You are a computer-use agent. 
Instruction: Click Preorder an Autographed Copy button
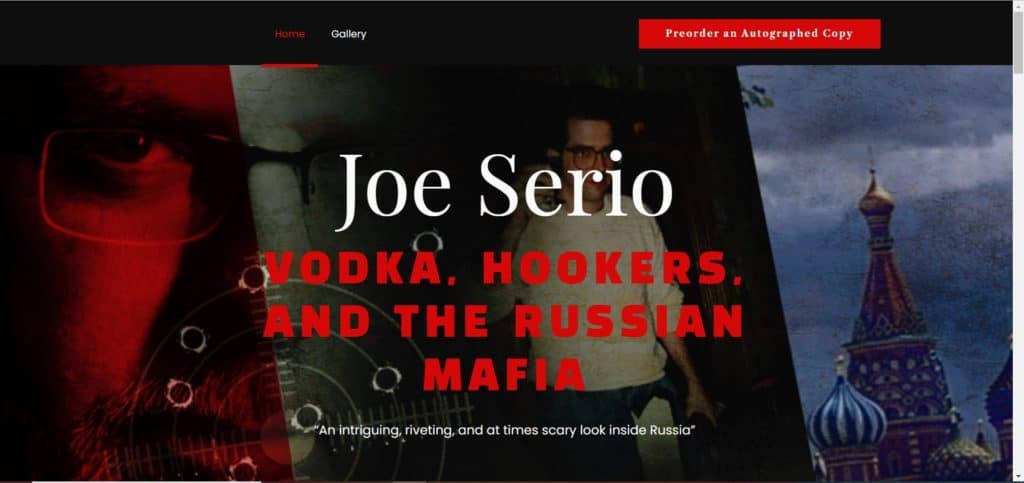(x=759, y=34)
